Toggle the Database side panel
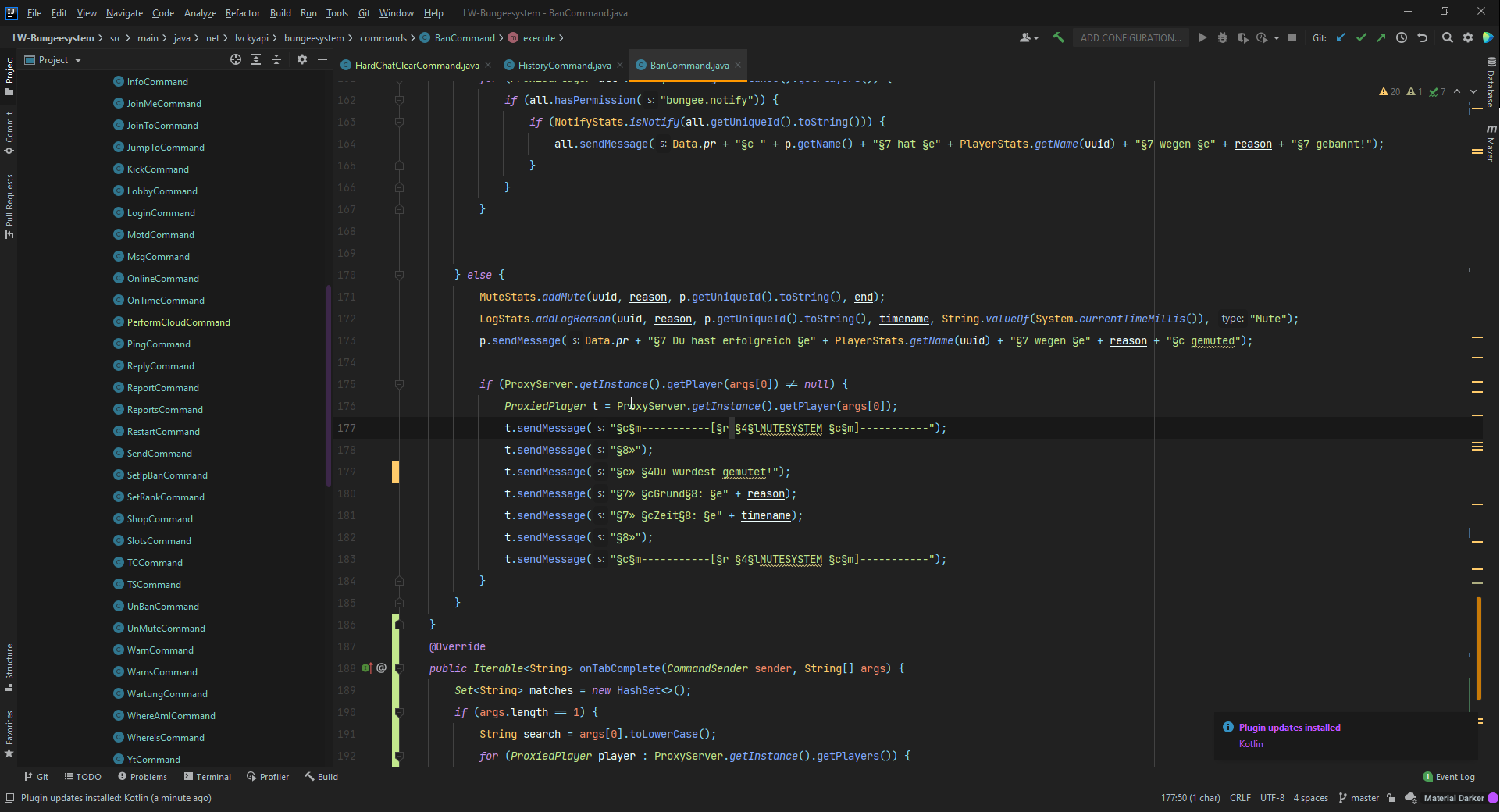Image resolution: width=1500 pixels, height=812 pixels. [x=1491, y=83]
